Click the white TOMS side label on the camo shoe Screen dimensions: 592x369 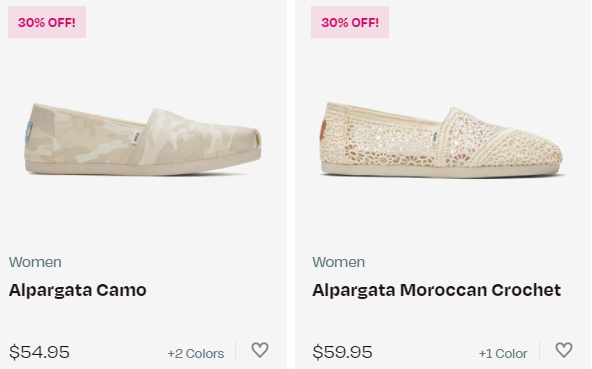coord(136,137)
